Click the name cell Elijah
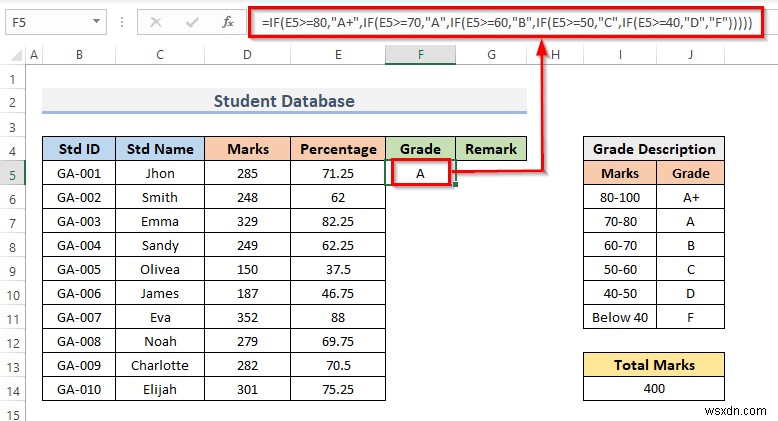 [x=160, y=389]
